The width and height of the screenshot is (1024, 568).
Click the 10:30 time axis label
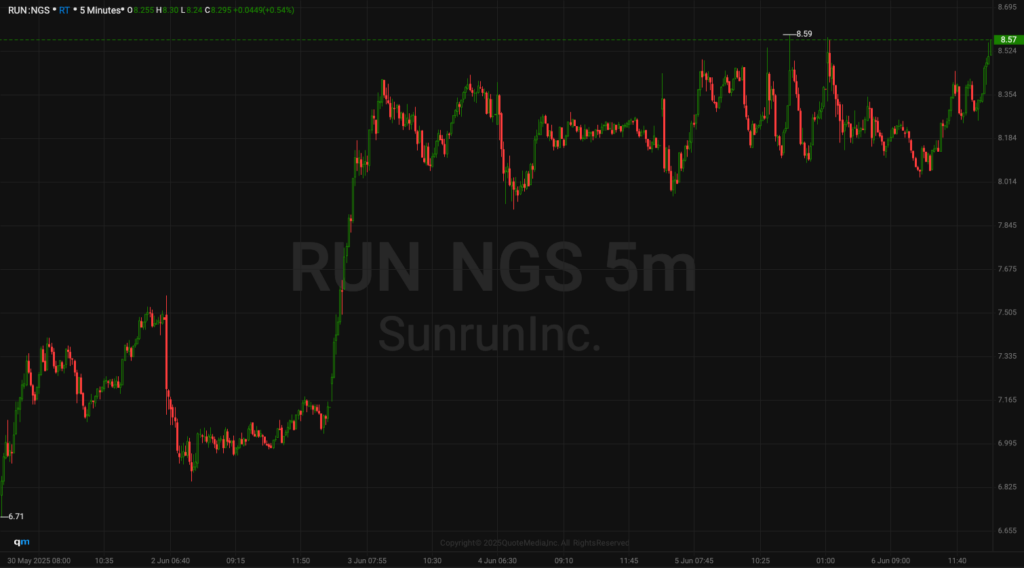coord(432,561)
